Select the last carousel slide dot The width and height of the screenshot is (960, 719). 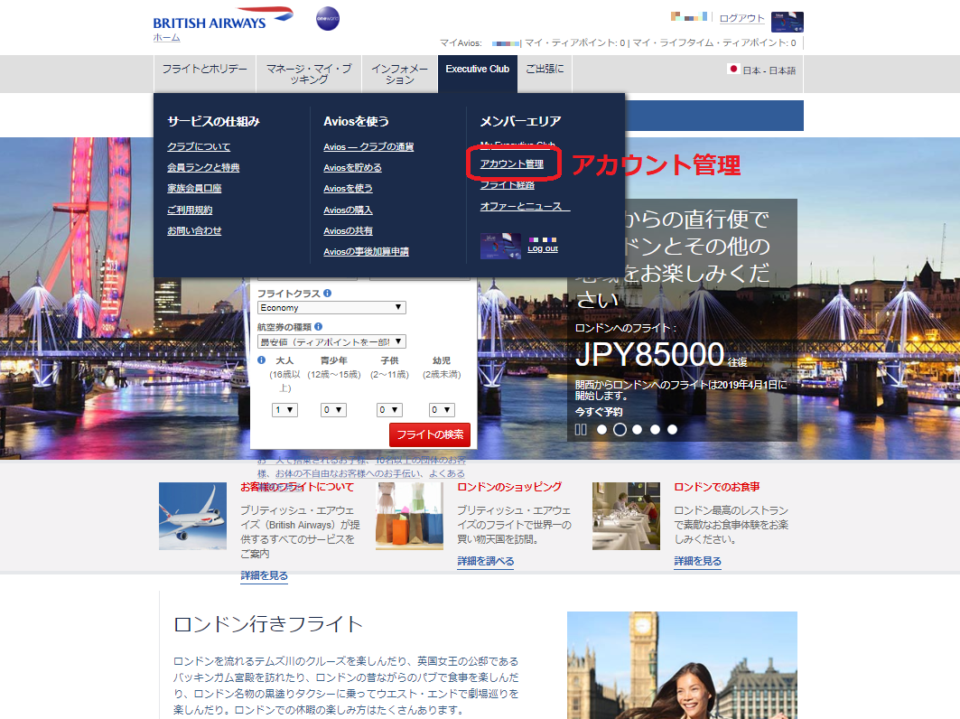(x=672, y=429)
